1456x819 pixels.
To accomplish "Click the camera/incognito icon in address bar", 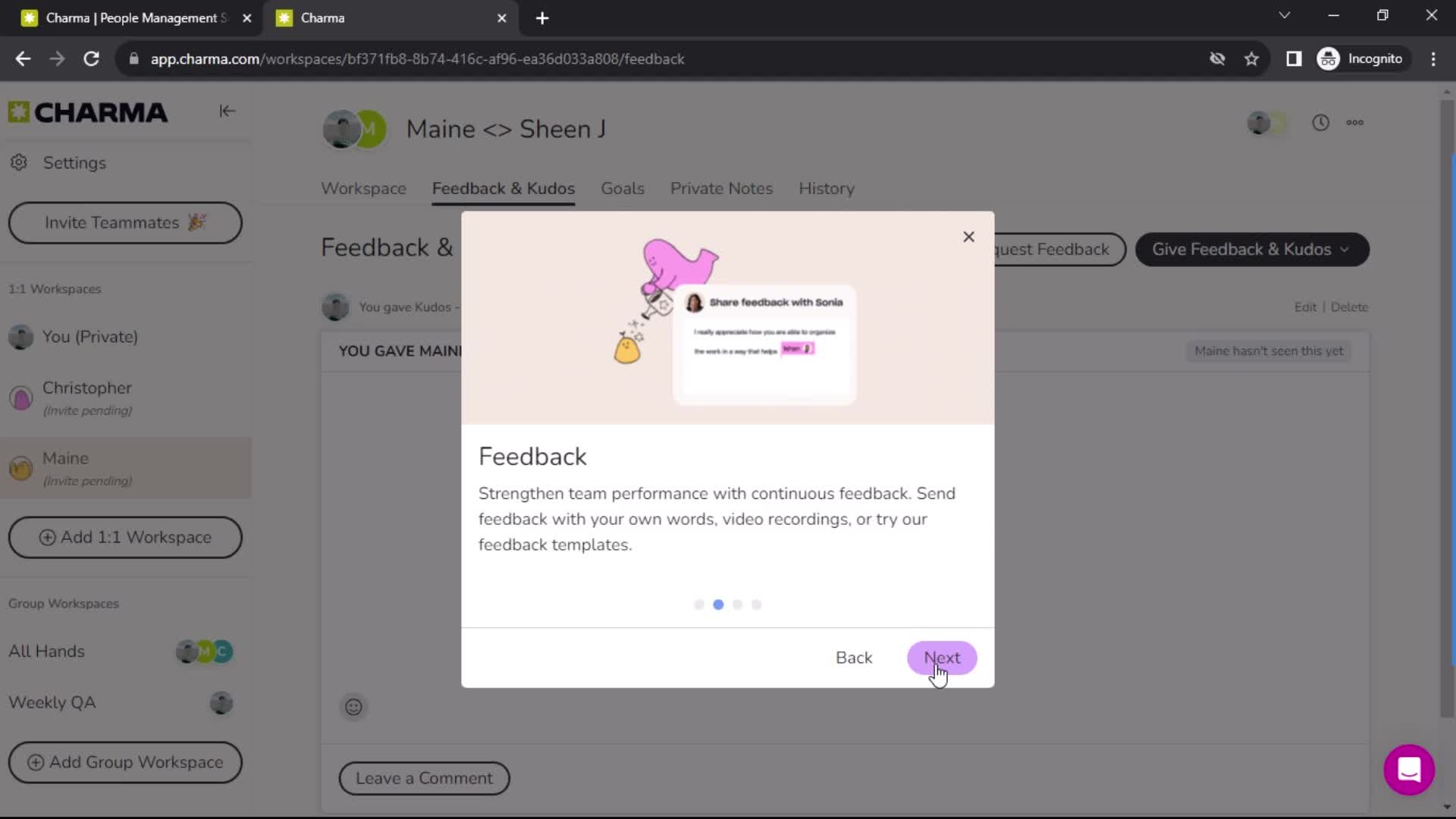I will pyautogui.click(x=1218, y=58).
